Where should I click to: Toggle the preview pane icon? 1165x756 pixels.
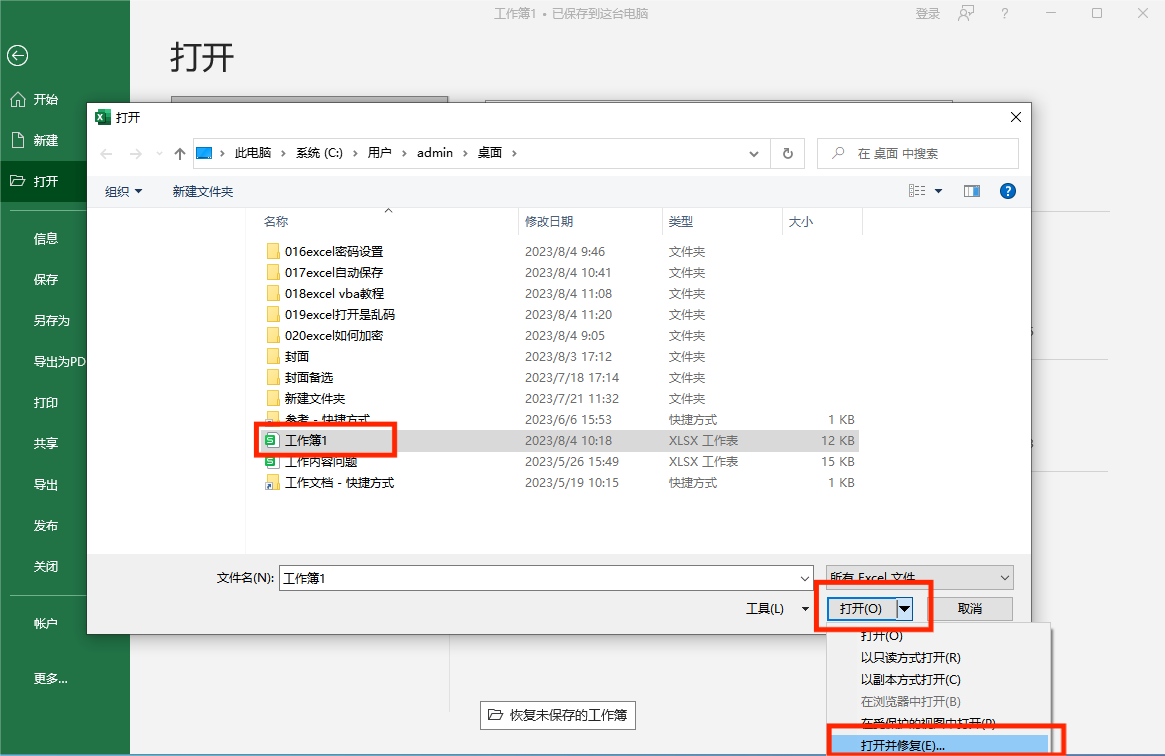click(x=971, y=190)
